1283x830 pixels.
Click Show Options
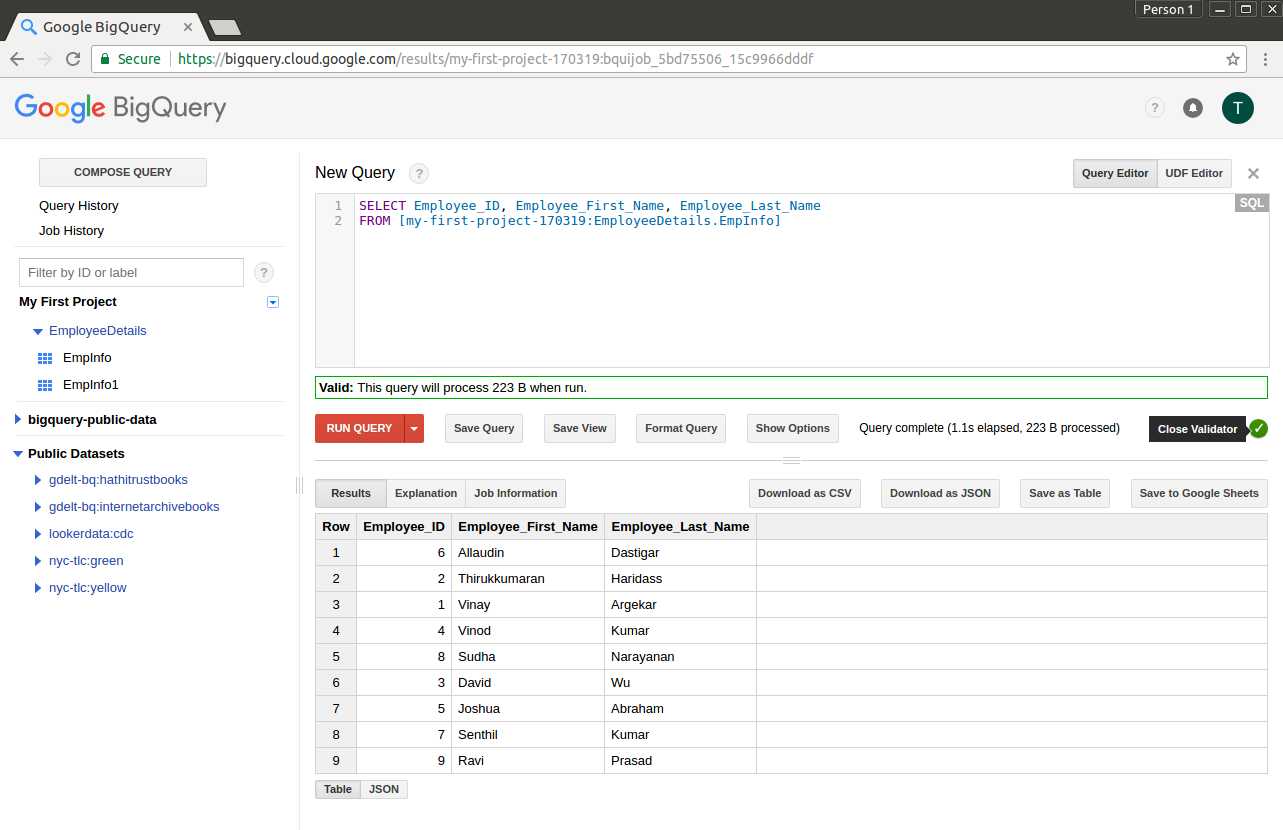coord(793,428)
